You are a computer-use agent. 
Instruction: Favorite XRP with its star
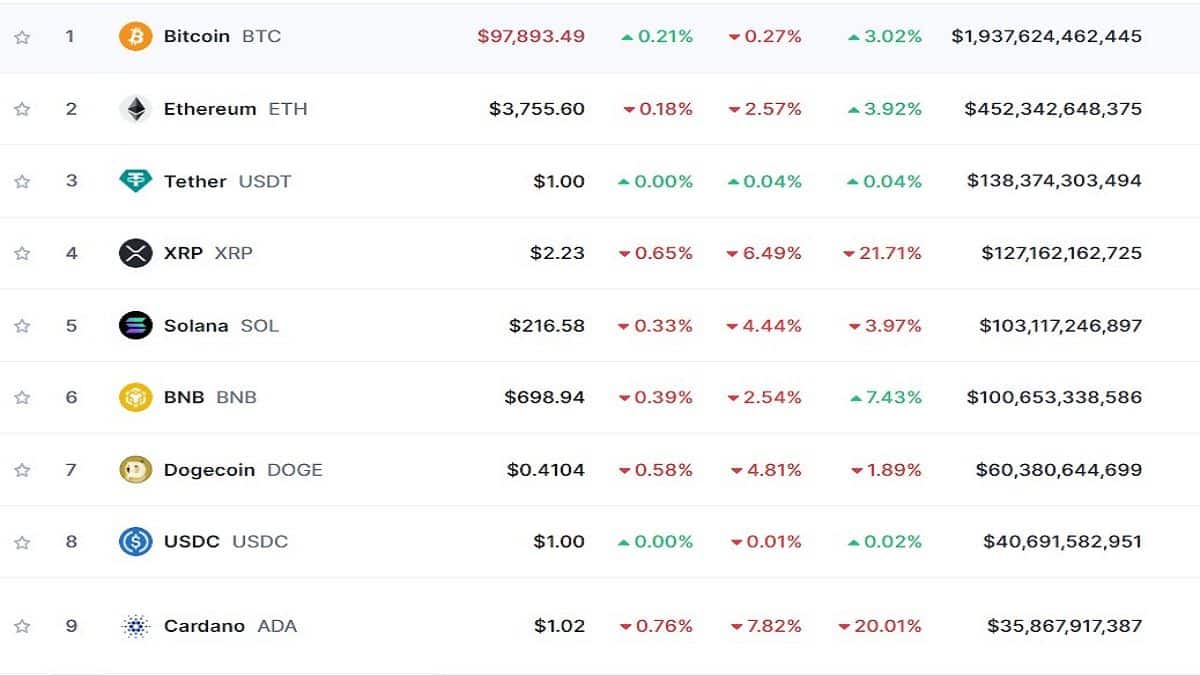[22, 253]
